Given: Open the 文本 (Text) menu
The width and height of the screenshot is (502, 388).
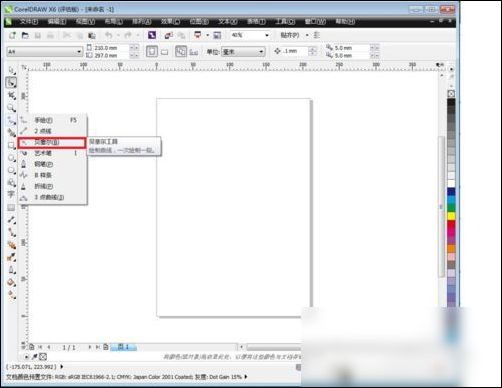Looking at the screenshot, I should [x=228, y=22].
